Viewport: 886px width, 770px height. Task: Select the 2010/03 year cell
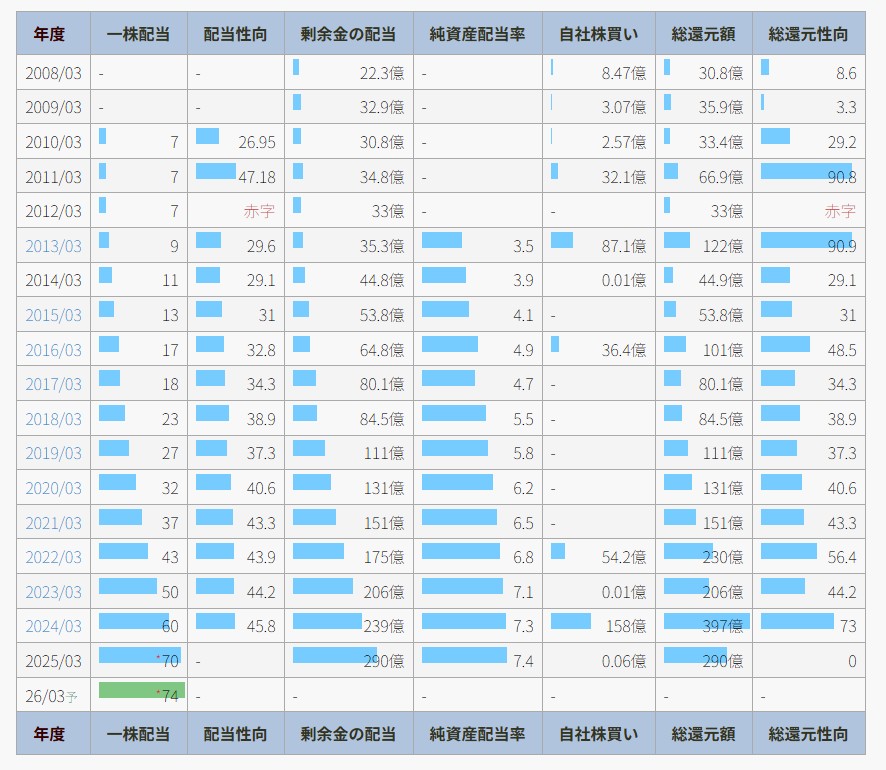click(x=54, y=142)
